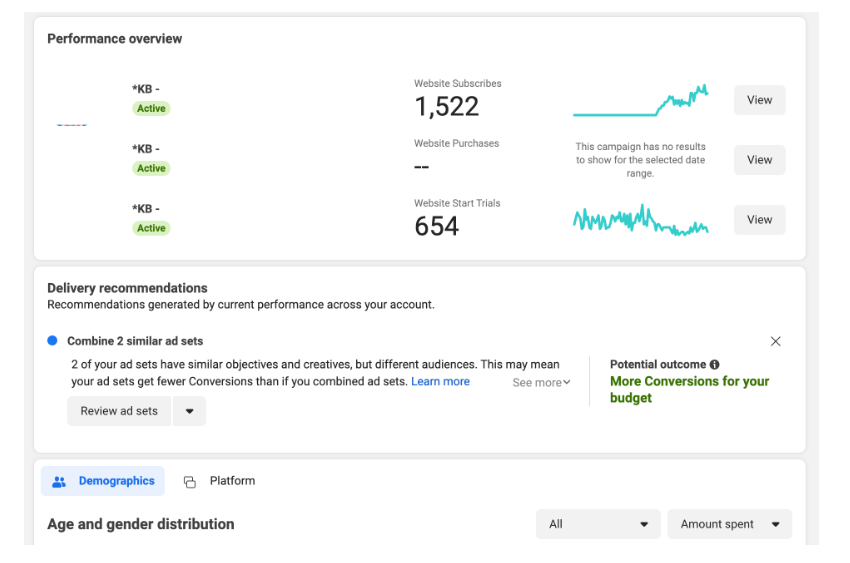
Task: Open dropdown arrow beside Review ad sets
Action: coord(189,411)
